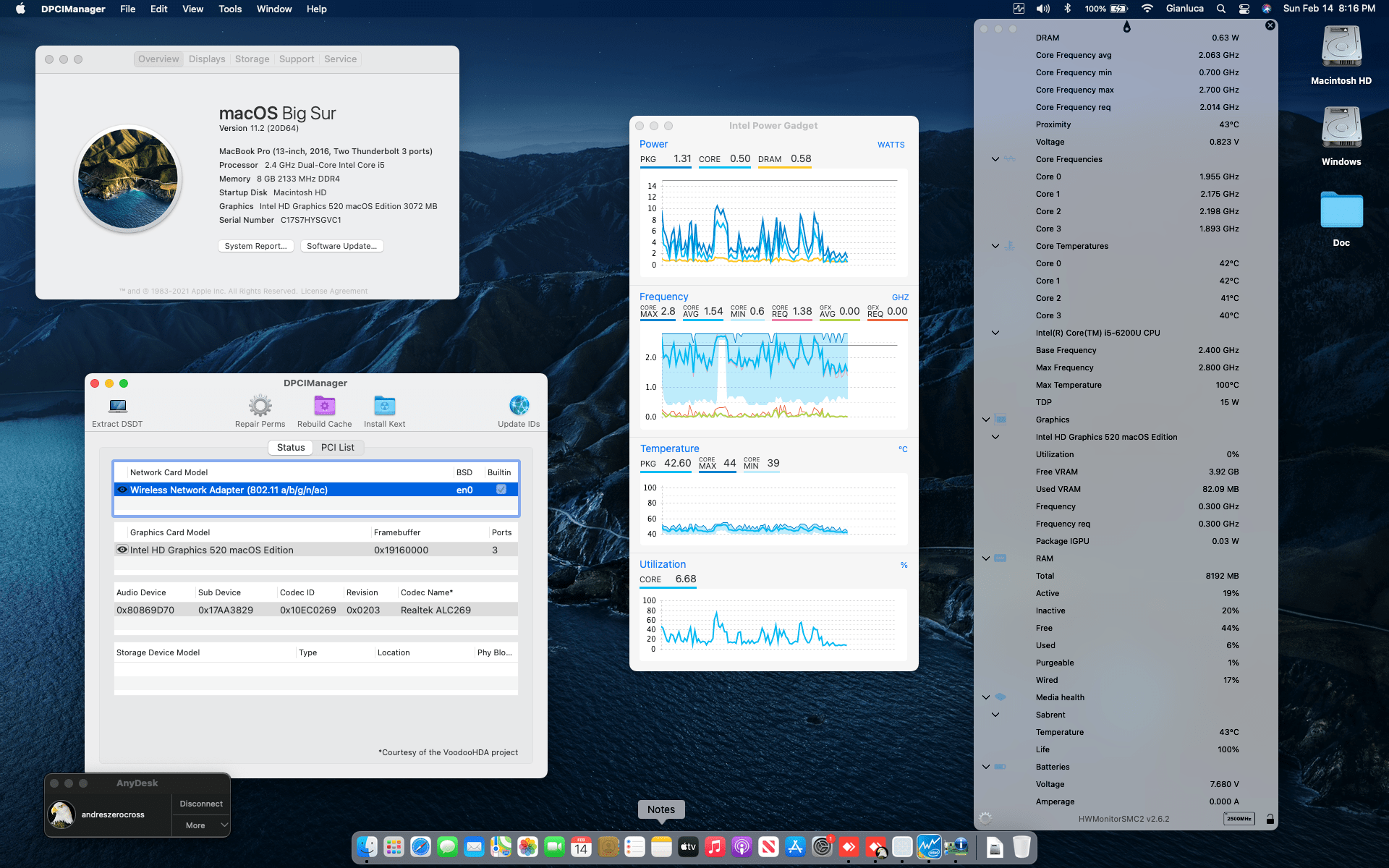Open System Preferences from the Dock
Viewport: 1389px width, 868px height.
click(823, 846)
